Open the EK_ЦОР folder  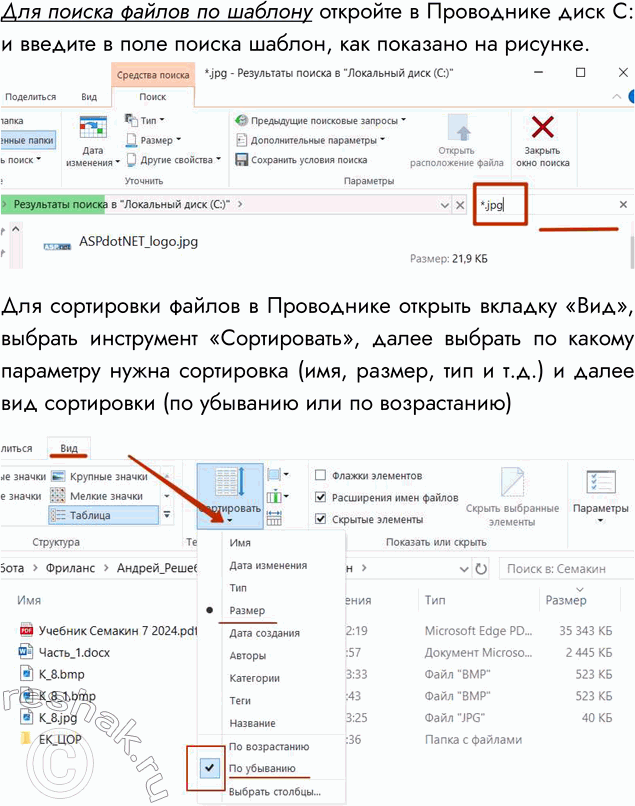click(50, 739)
